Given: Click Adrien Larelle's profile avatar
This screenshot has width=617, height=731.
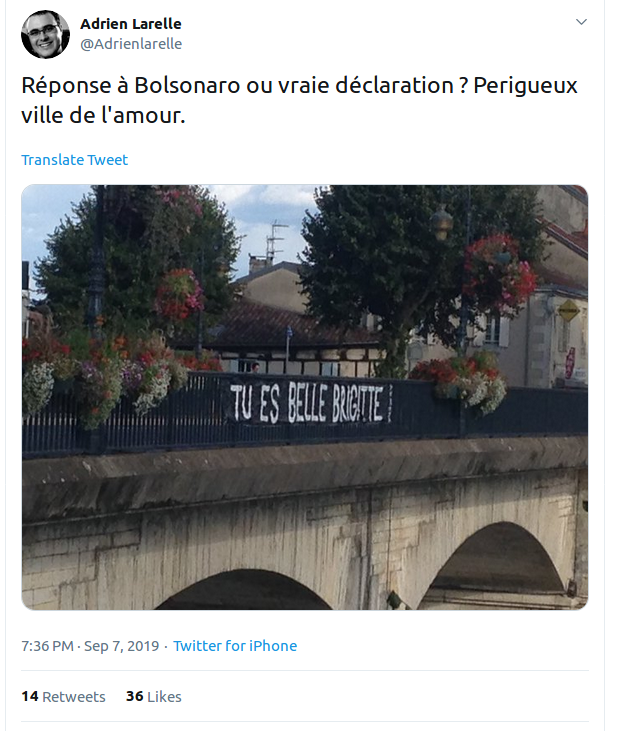Looking at the screenshot, I should click(45, 34).
